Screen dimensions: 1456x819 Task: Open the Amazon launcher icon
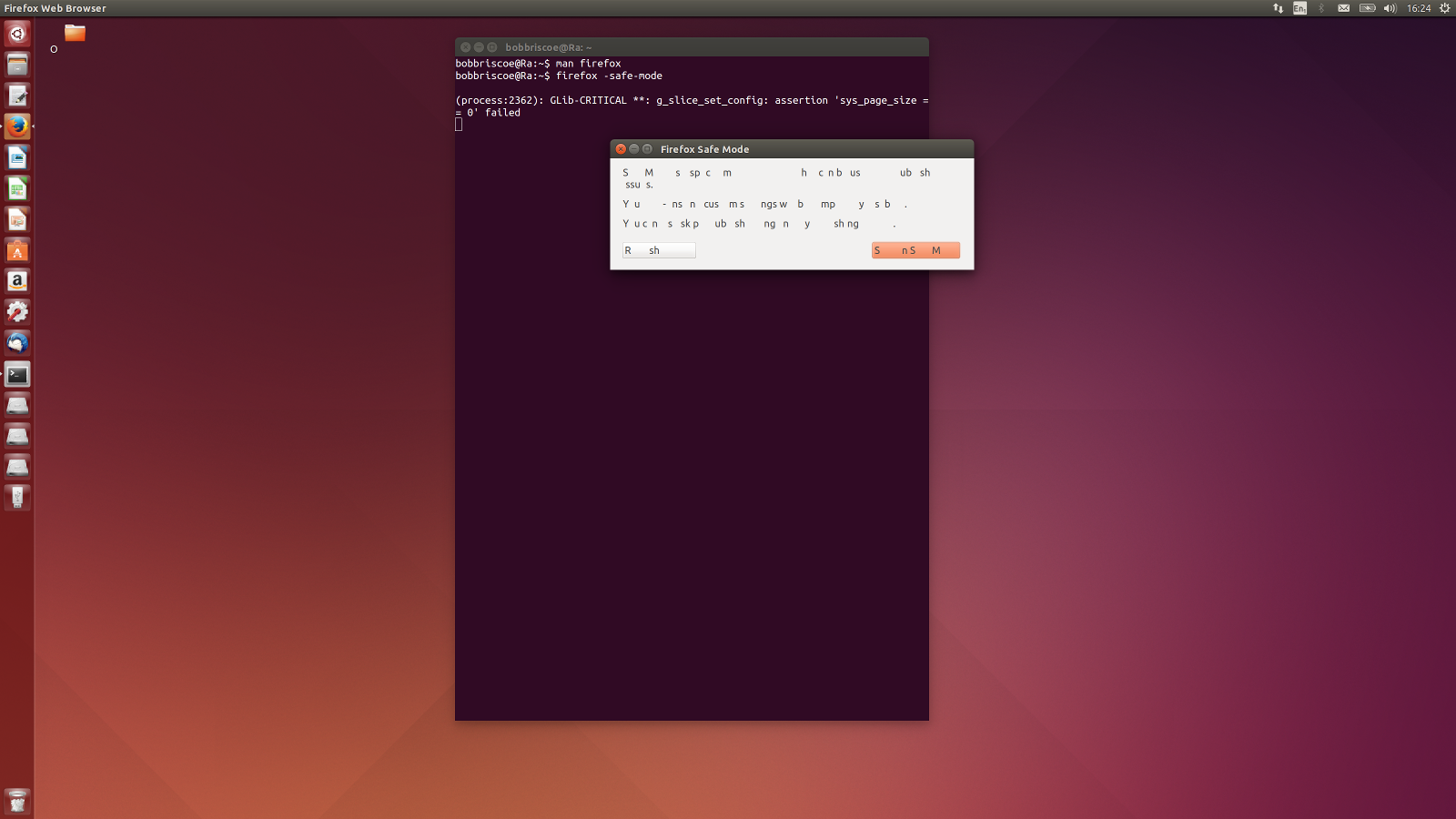pyautogui.click(x=17, y=281)
